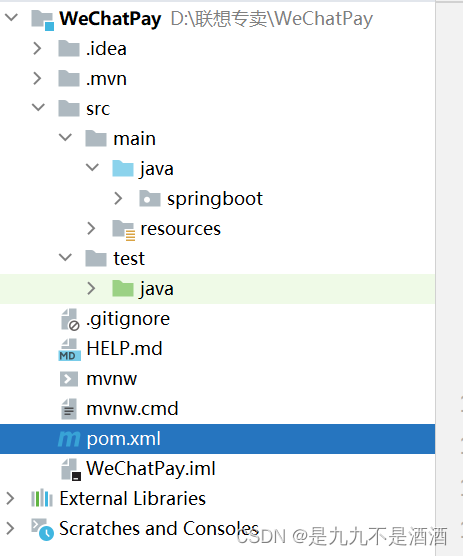Select the .idea tree entry
This screenshot has height=556, width=463.
pos(106,48)
